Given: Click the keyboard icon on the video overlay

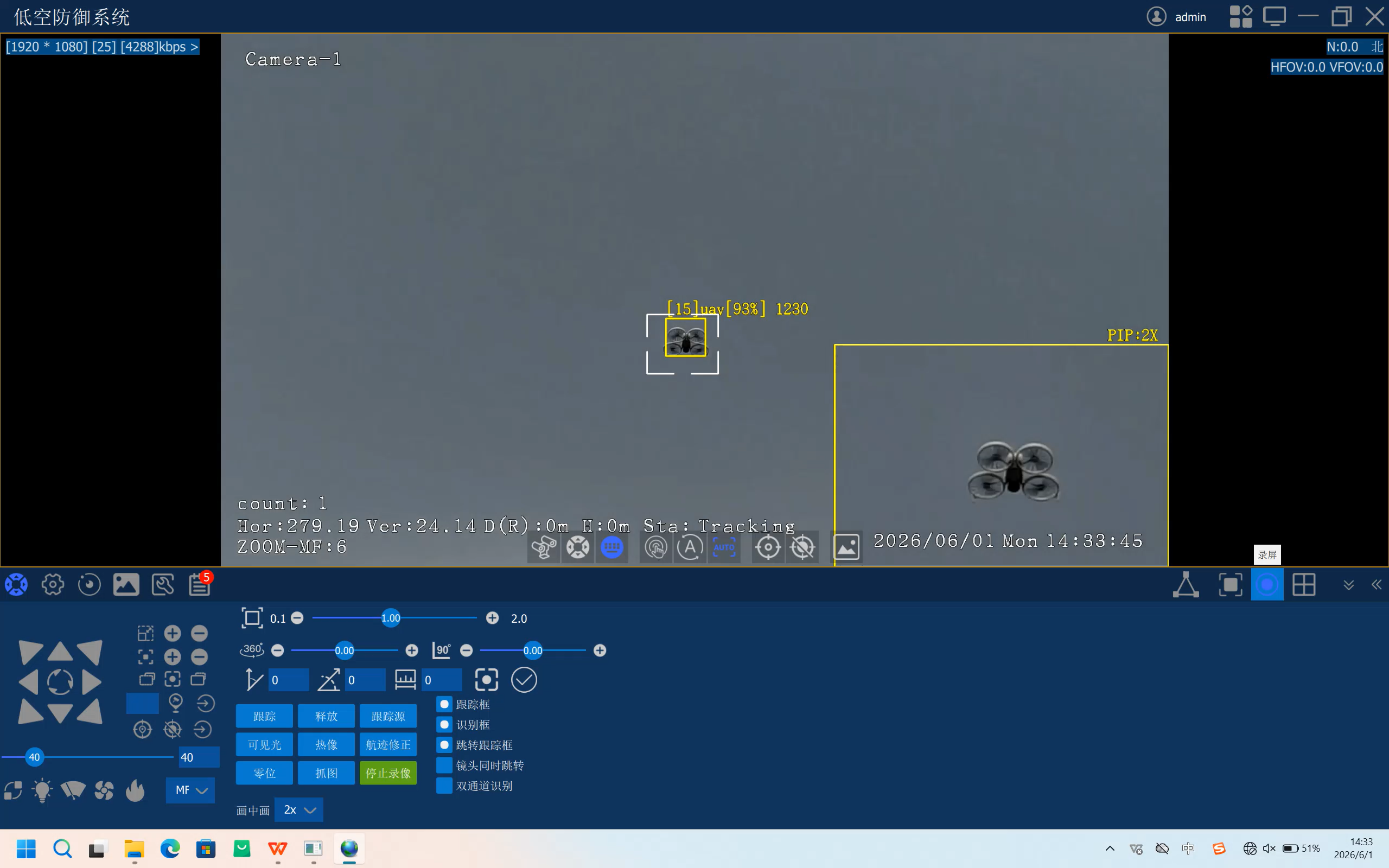Looking at the screenshot, I should click(612, 547).
